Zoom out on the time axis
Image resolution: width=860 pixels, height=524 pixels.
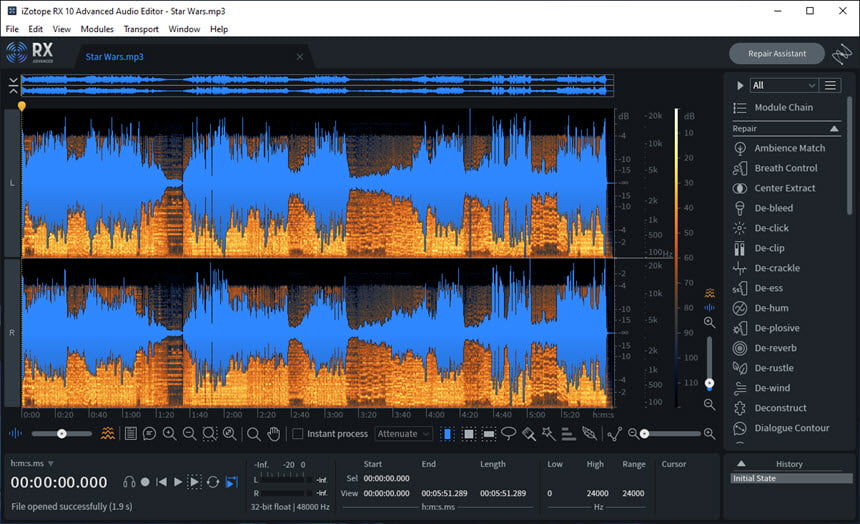click(x=190, y=434)
